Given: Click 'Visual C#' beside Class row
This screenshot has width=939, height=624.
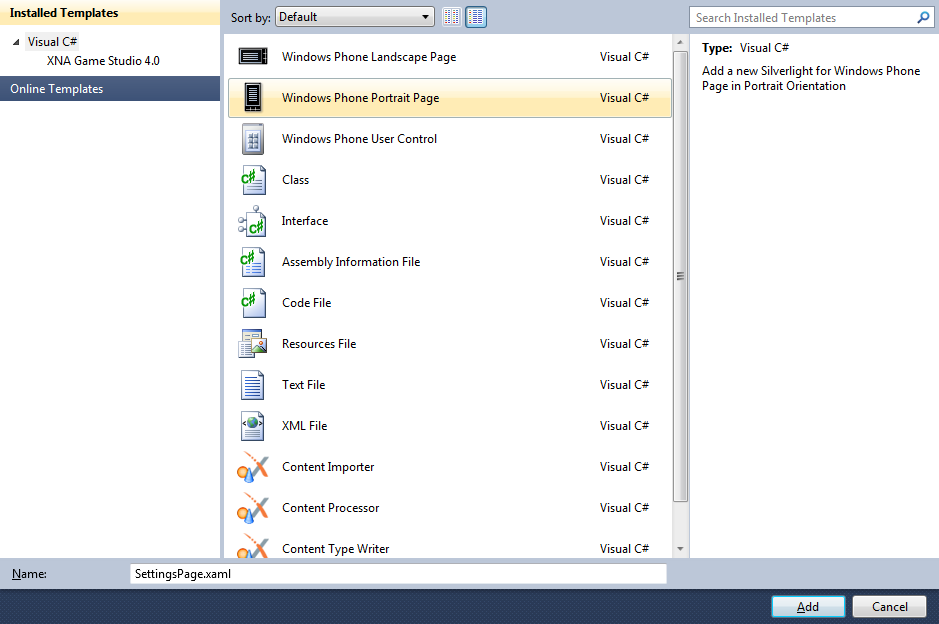Looking at the screenshot, I should point(624,180).
